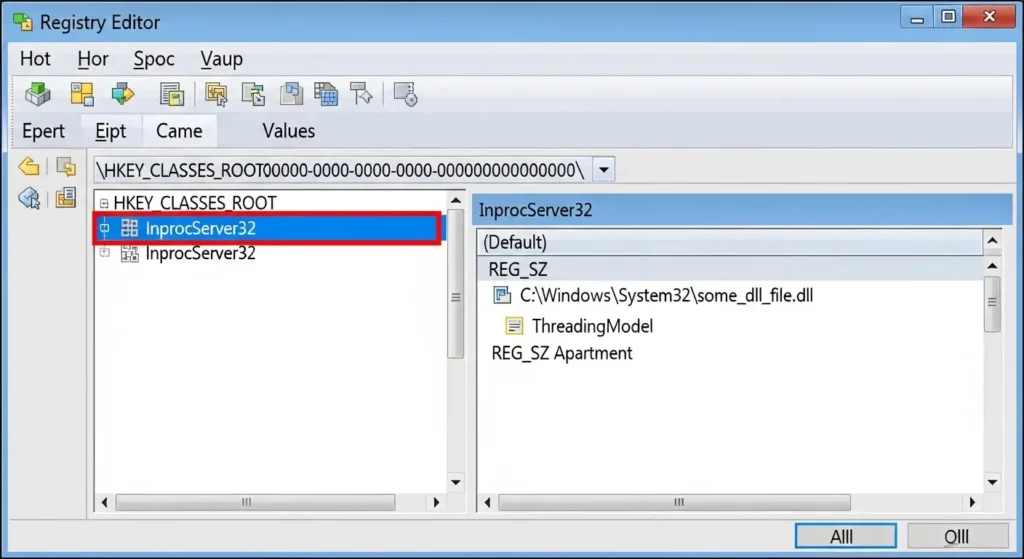Image resolution: width=1024 pixels, height=559 pixels.
Task: Expand the unselected lower InprocServer32 node
Action: pos(104,253)
